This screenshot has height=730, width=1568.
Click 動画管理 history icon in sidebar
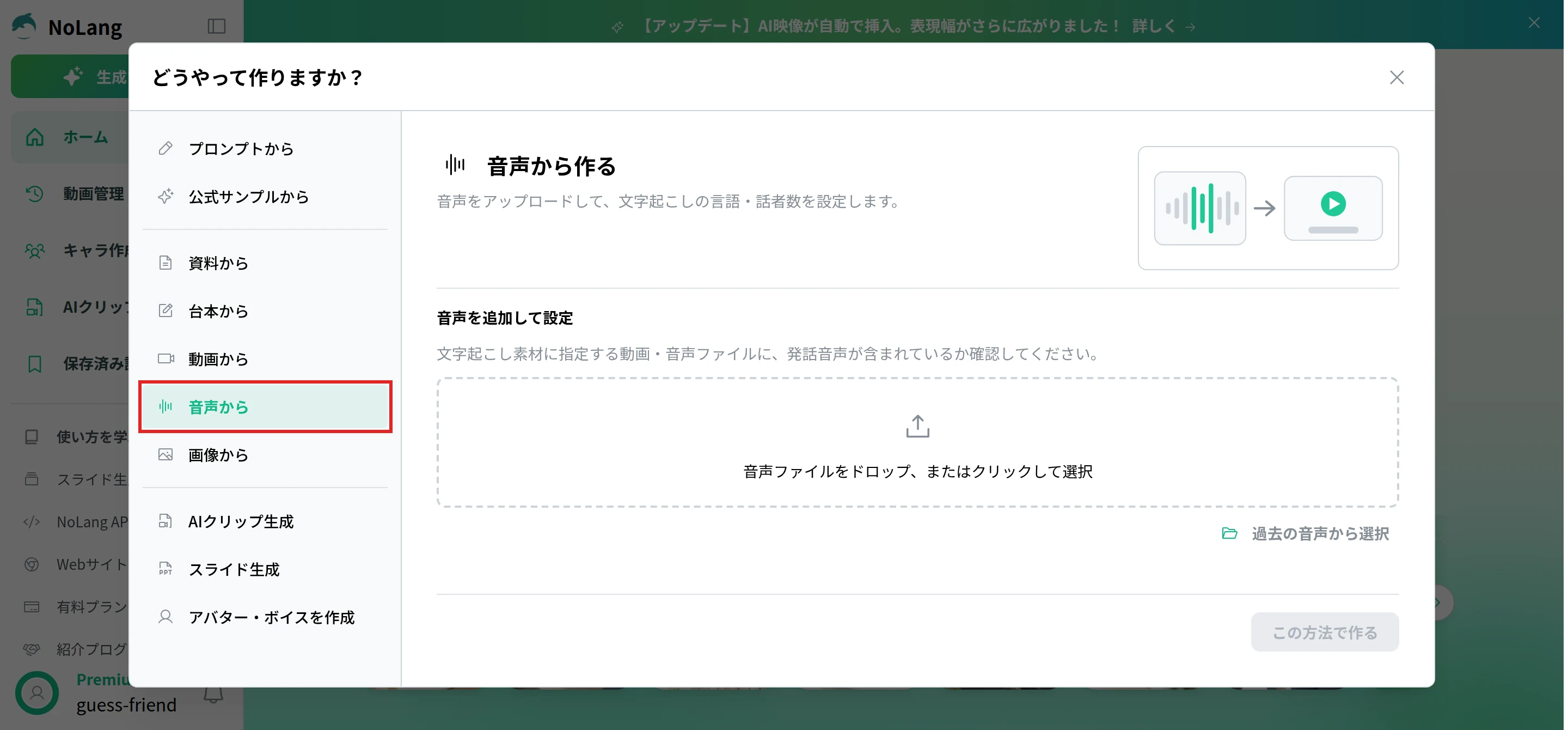pos(35,193)
